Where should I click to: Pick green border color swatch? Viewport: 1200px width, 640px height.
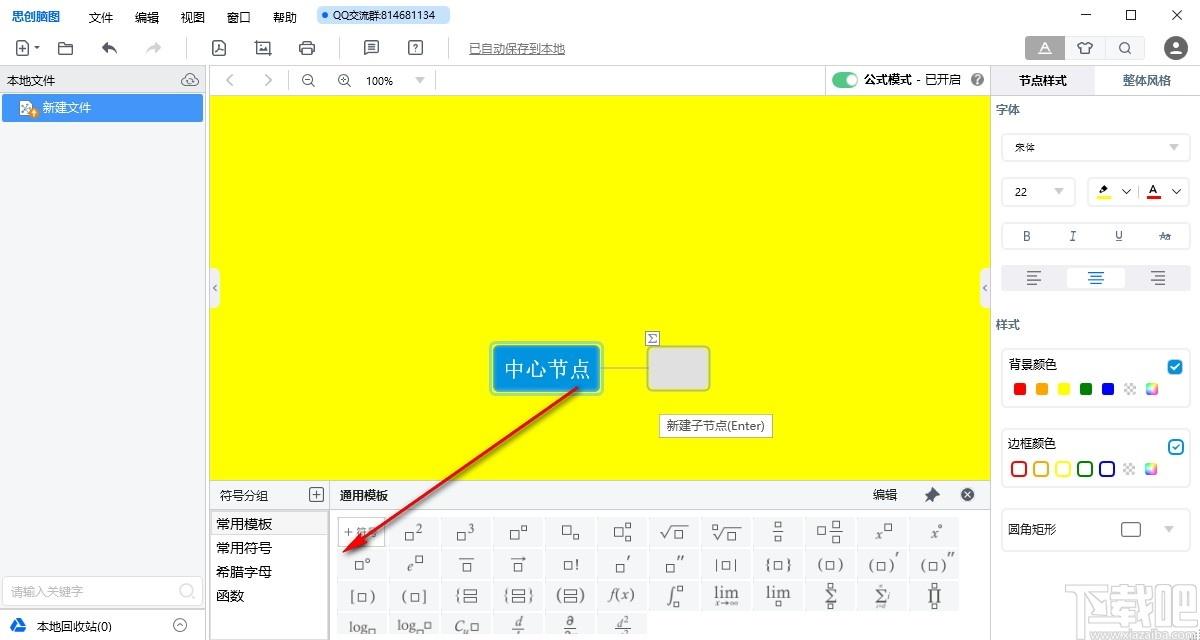point(1085,469)
